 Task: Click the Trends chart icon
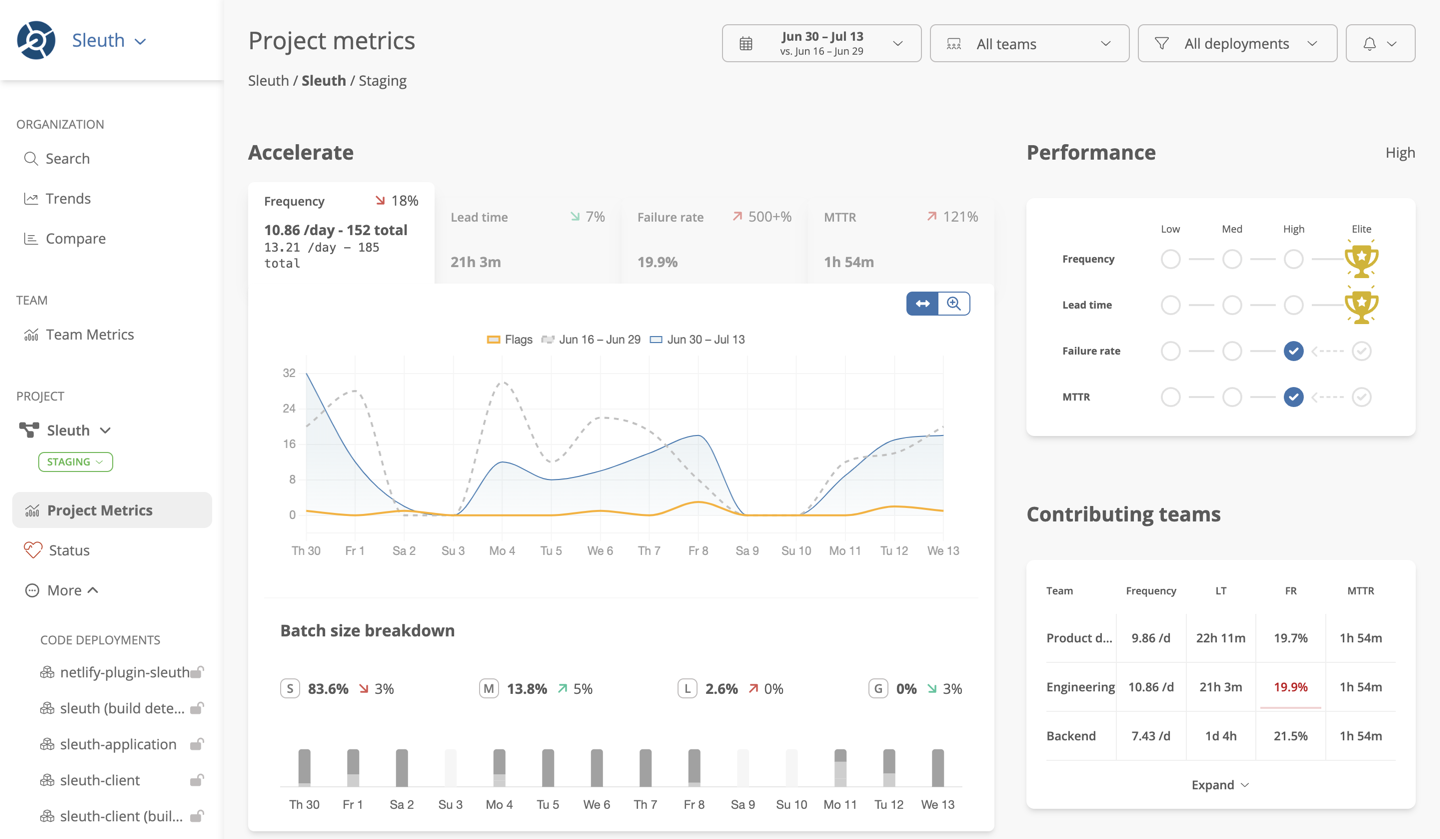[31, 198]
